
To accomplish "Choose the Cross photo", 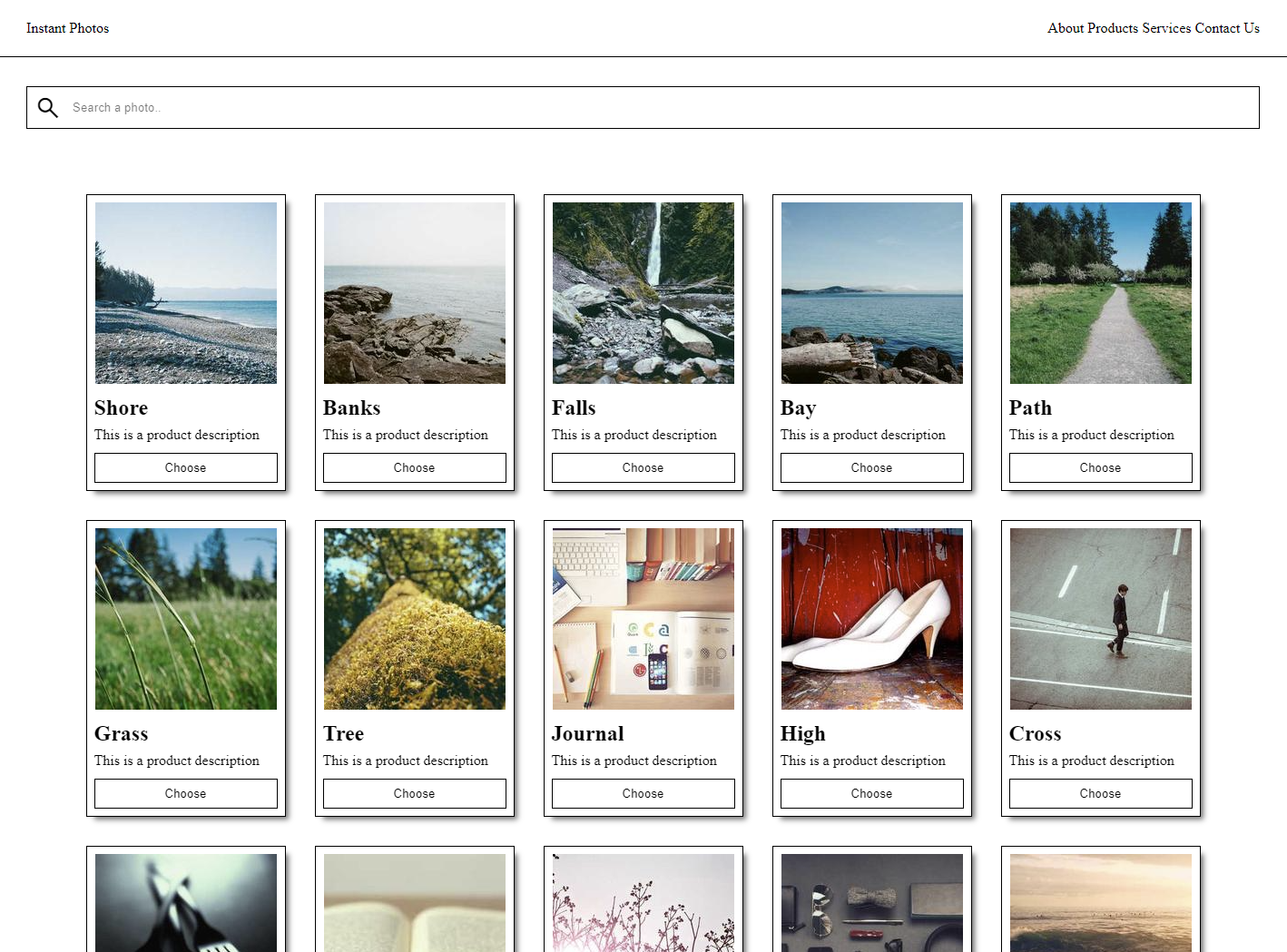I will pyautogui.click(x=1100, y=793).
